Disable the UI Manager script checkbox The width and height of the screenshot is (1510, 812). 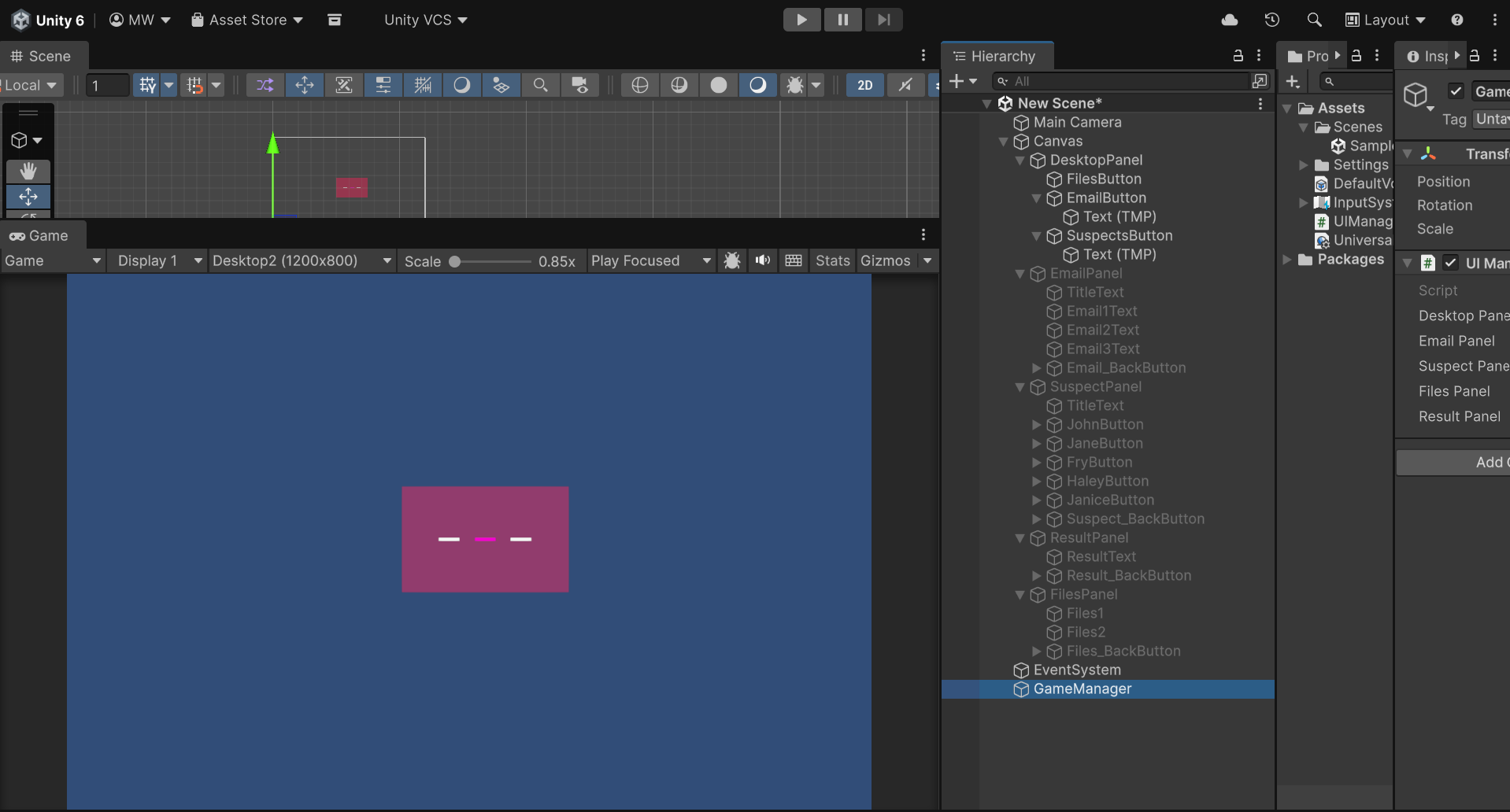(x=1450, y=263)
